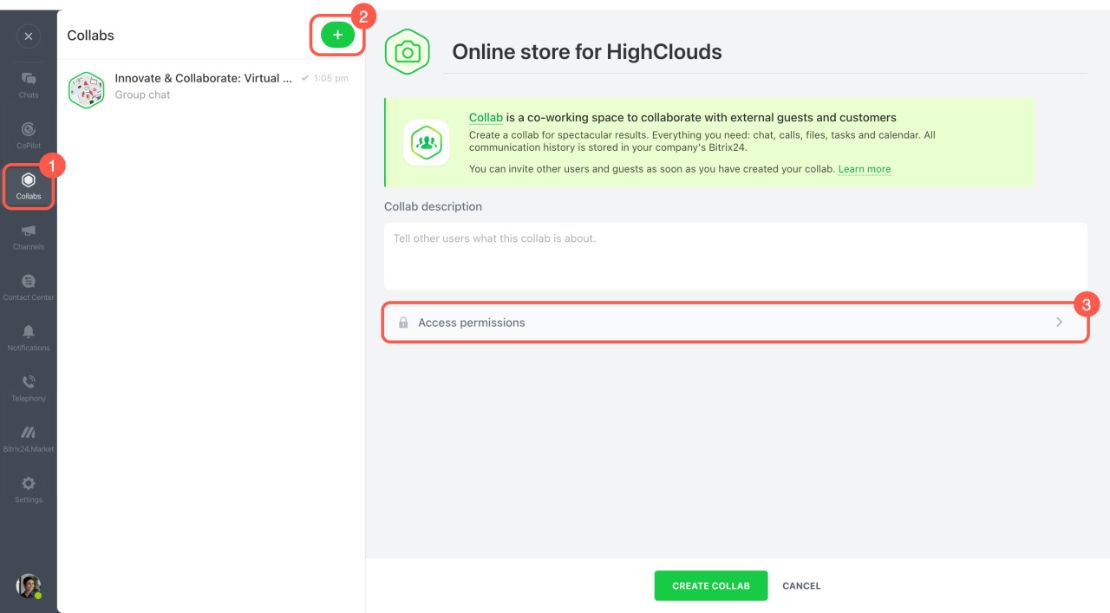Screen dimensions: 1110x613
Task: Open Chats in the left sidebar
Action: click(28, 85)
